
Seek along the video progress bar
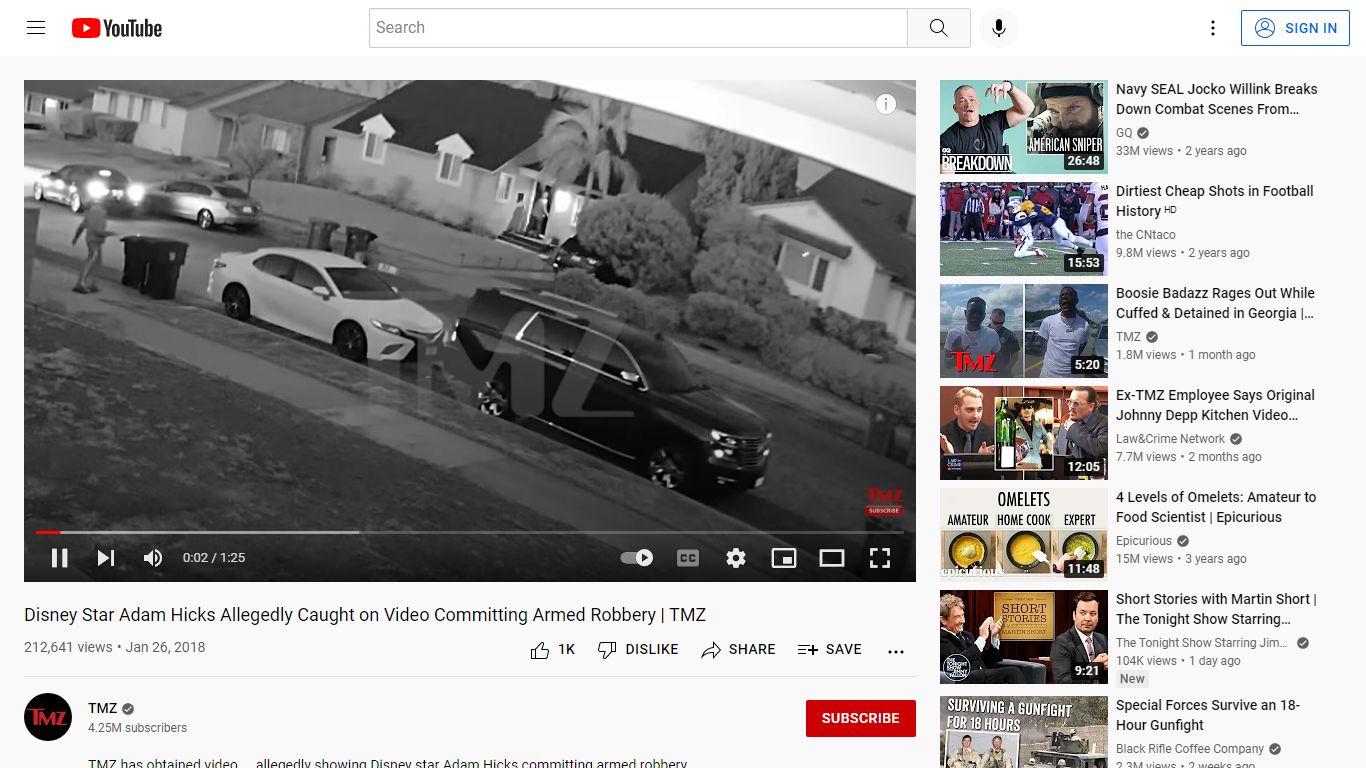click(x=470, y=532)
